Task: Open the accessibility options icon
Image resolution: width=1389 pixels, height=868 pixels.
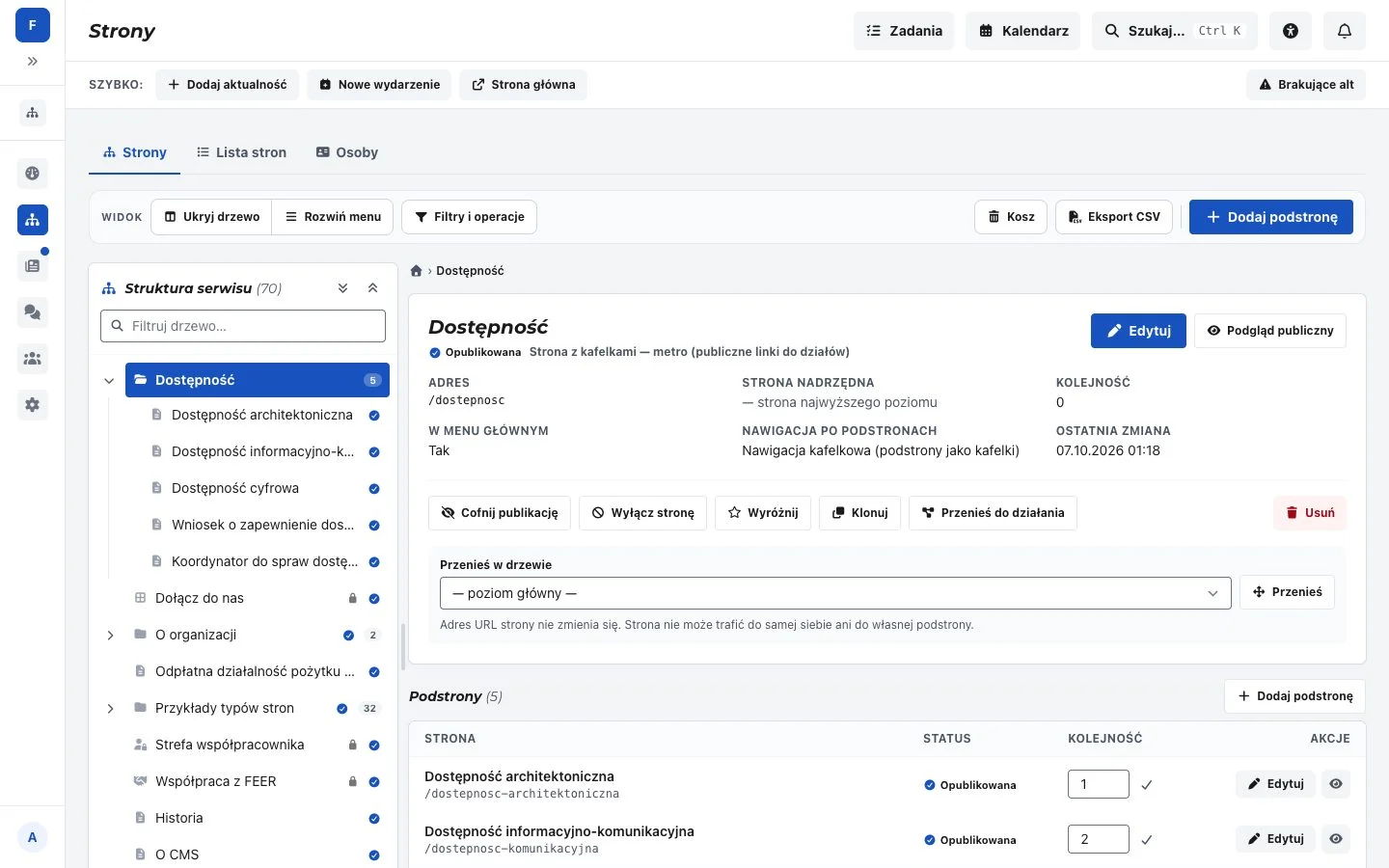Action: [x=1291, y=31]
